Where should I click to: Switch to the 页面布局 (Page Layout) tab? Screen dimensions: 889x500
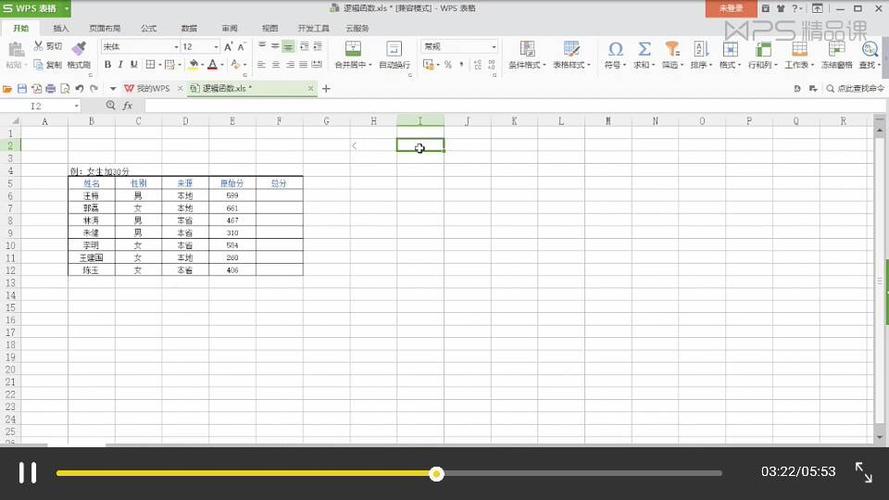point(104,28)
